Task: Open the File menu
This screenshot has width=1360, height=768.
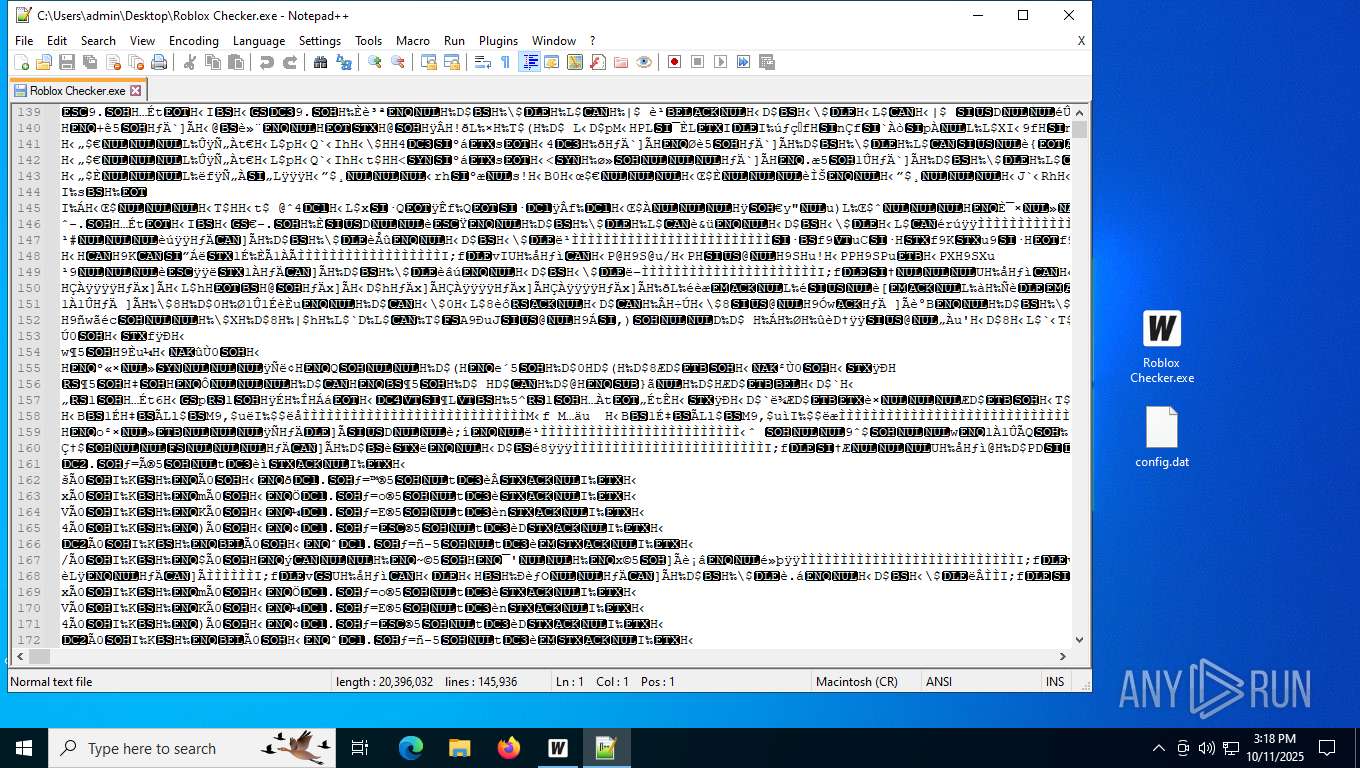Action: point(24,41)
